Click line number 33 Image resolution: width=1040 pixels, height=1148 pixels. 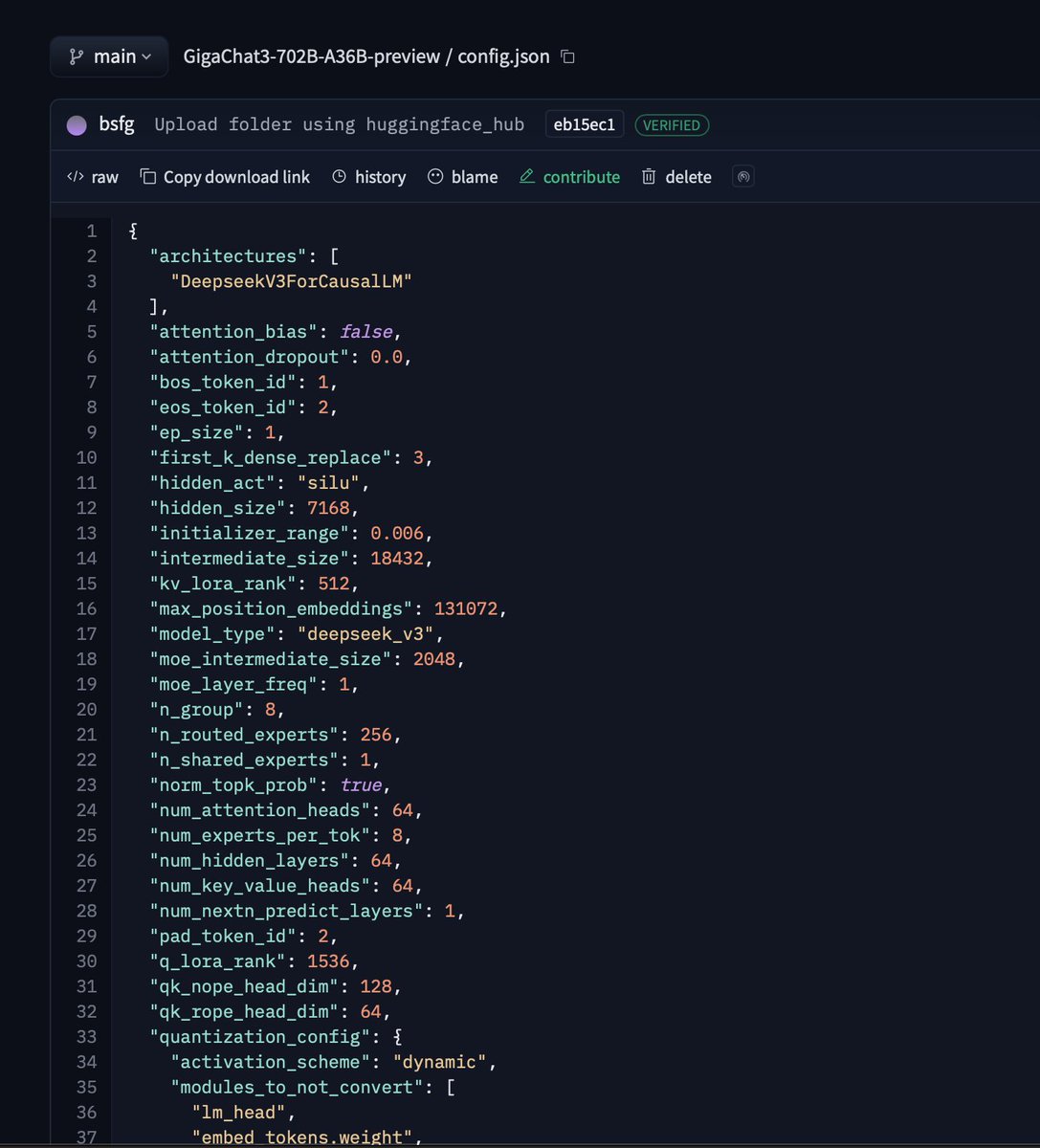(x=87, y=1036)
